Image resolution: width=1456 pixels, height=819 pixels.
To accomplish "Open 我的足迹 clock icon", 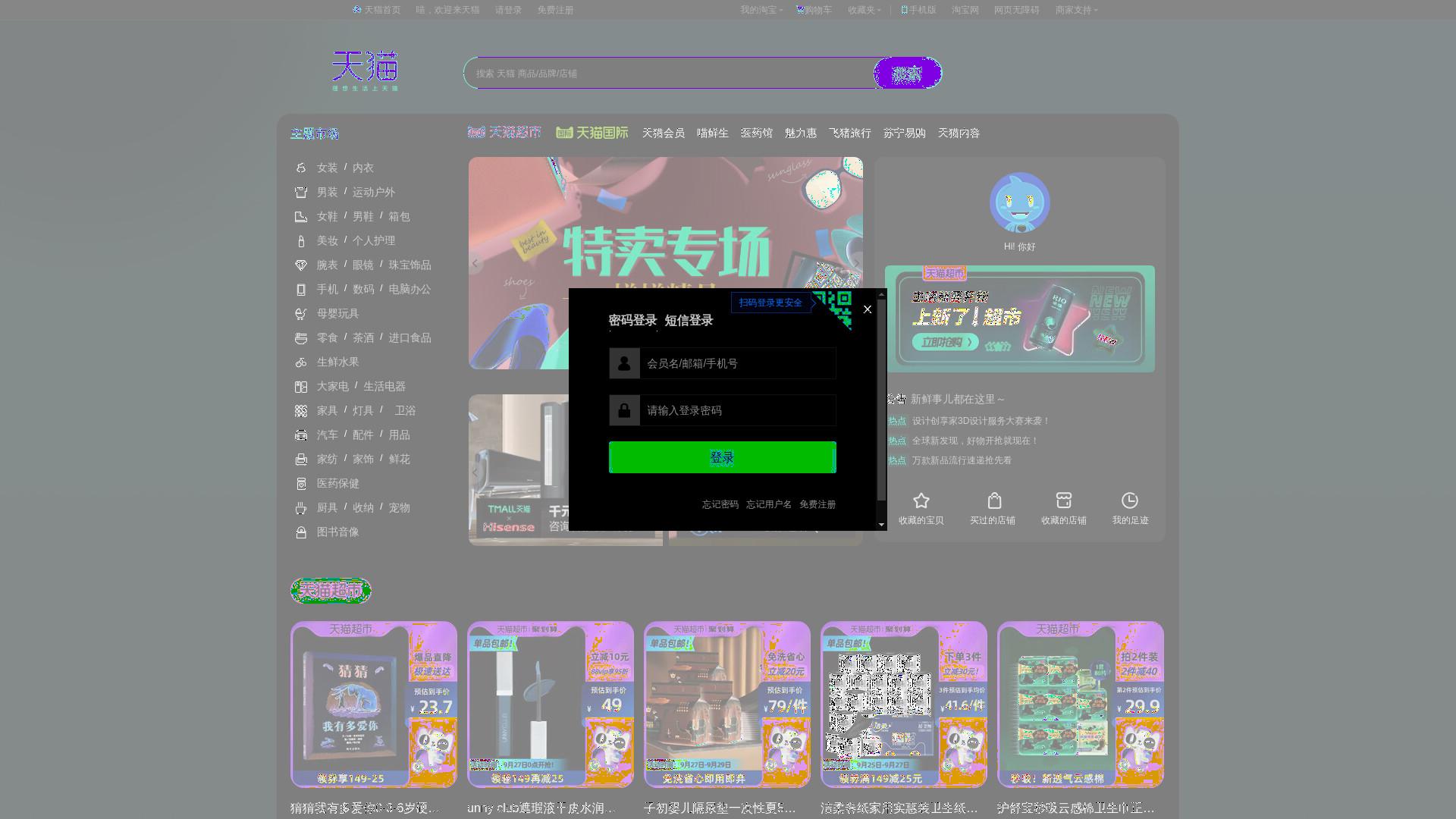I will (1130, 500).
